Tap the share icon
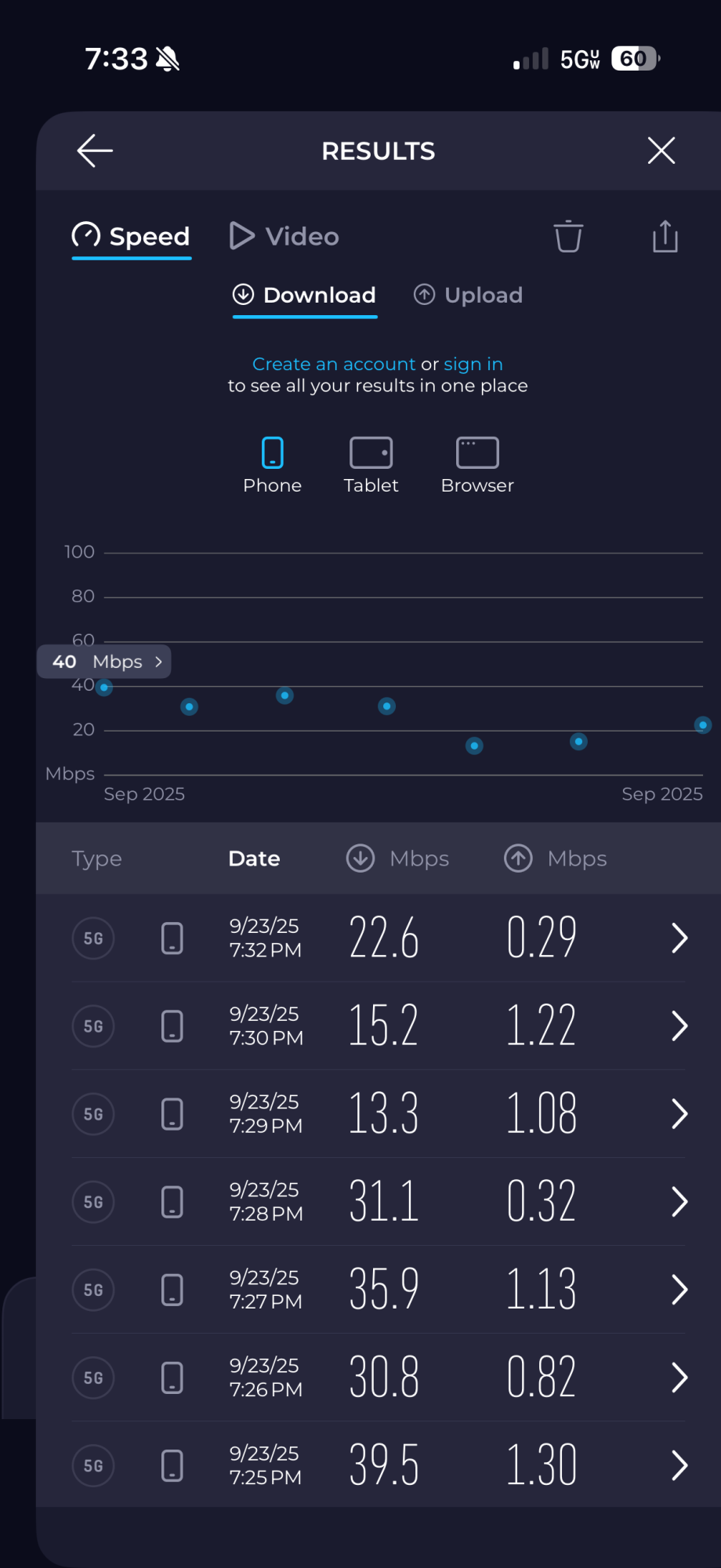This screenshot has width=721, height=1568. point(665,236)
